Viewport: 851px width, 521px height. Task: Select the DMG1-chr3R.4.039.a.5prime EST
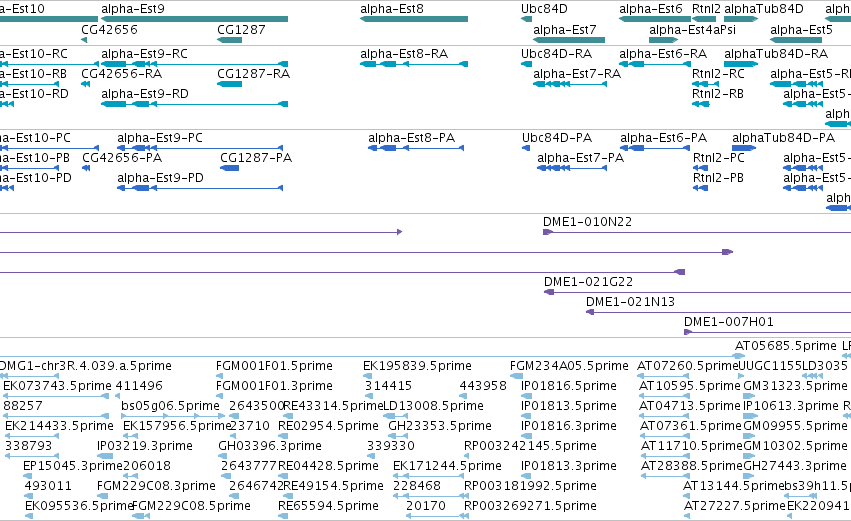(28, 376)
